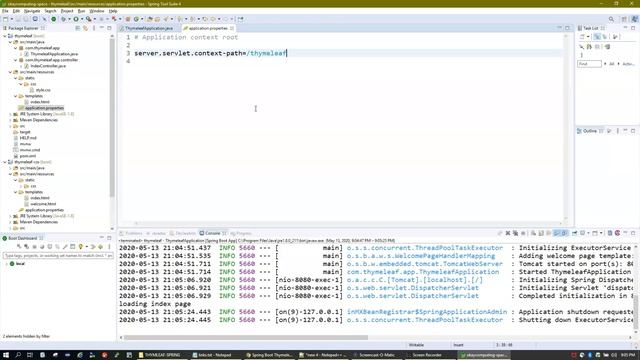Select the Spring perspective icon
The width and height of the screenshot is (640, 360).
pos(635,19)
